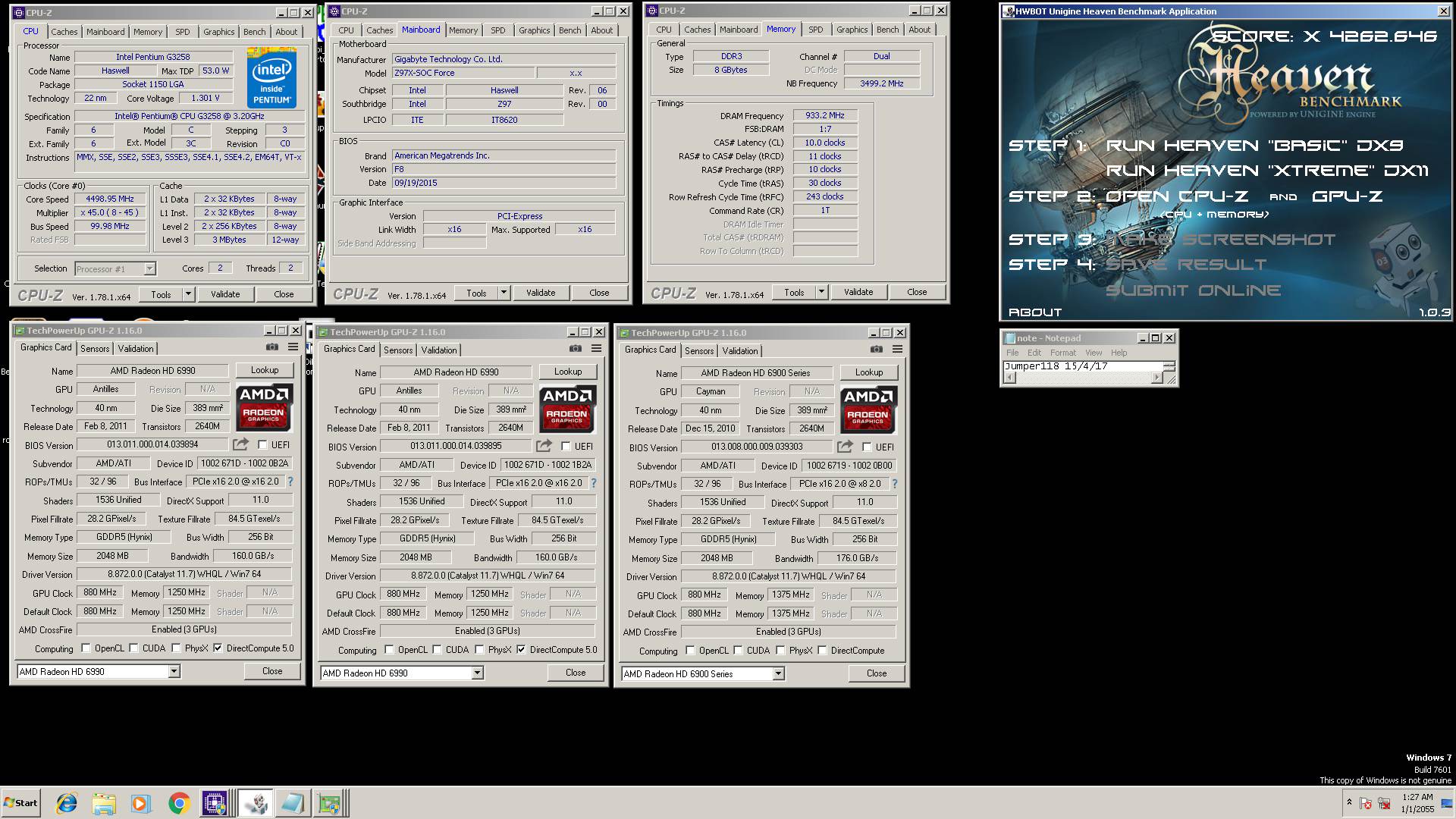Switch to Notepad taskbar icon
The height and width of the screenshot is (819, 1456).
293,803
